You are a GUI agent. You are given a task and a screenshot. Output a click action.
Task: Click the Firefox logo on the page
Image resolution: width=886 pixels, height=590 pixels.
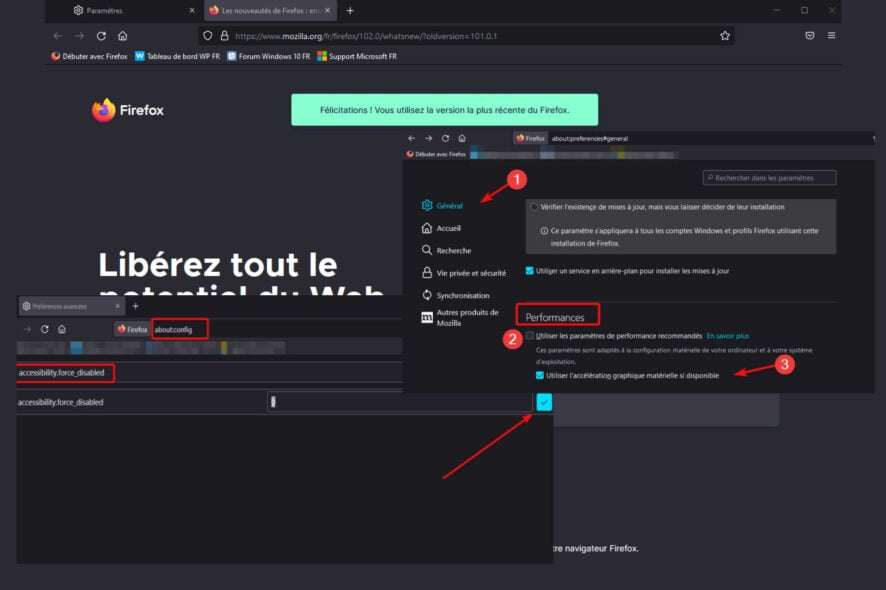pos(128,110)
